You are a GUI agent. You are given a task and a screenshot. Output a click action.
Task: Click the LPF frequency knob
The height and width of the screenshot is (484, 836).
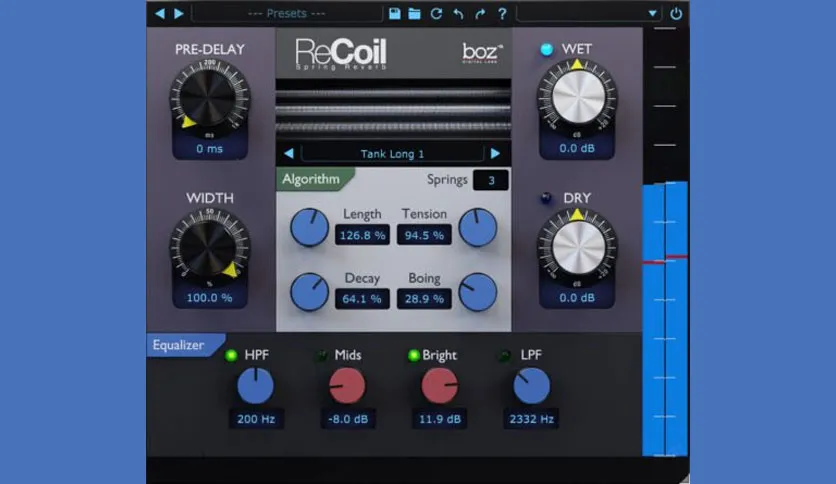(x=532, y=386)
